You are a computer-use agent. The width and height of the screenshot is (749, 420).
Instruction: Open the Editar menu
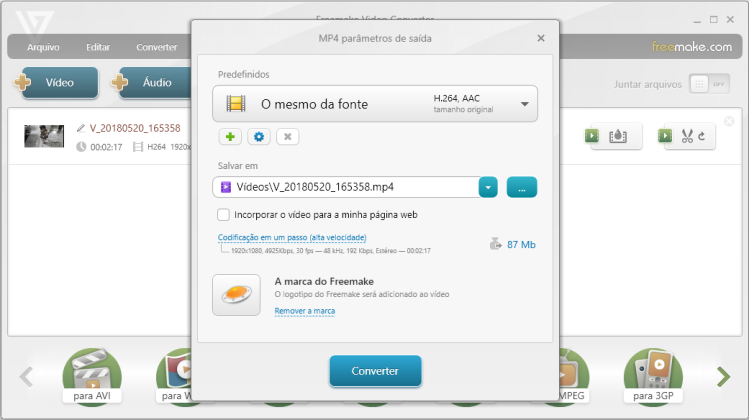[98, 47]
